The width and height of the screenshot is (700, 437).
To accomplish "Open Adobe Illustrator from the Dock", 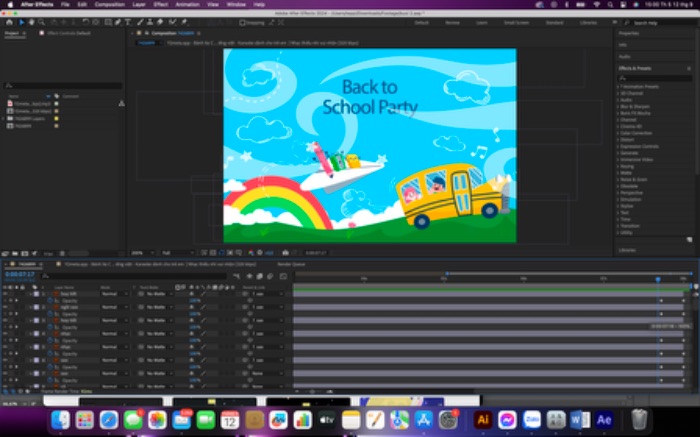I will coord(483,420).
